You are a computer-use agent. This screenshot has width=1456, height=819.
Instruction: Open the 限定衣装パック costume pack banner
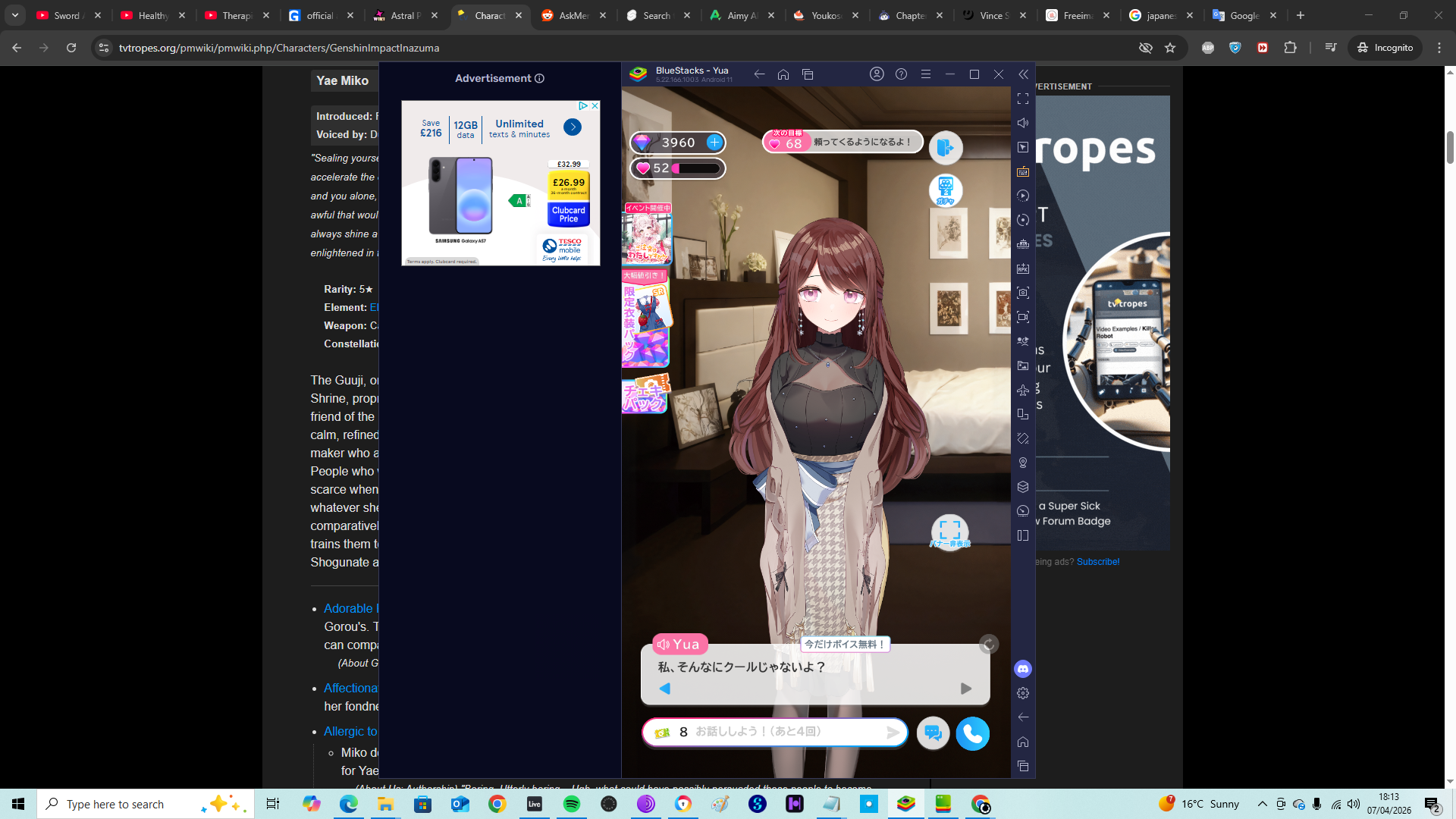(646, 318)
